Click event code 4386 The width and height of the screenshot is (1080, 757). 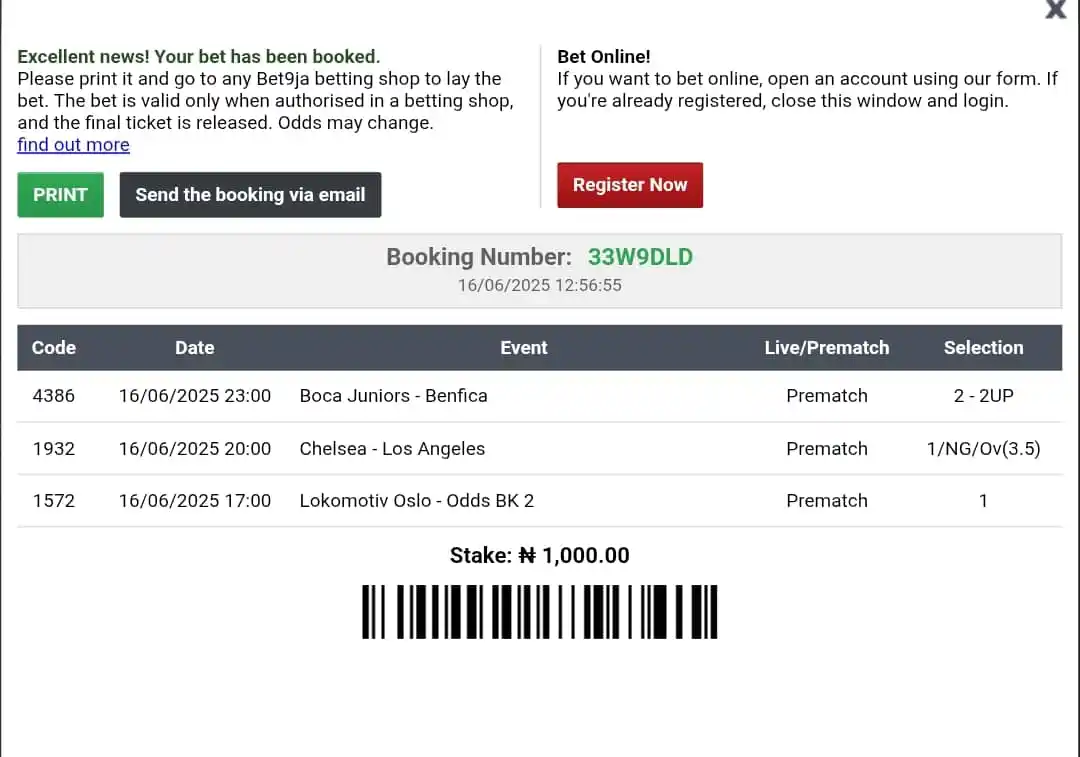(54, 396)
